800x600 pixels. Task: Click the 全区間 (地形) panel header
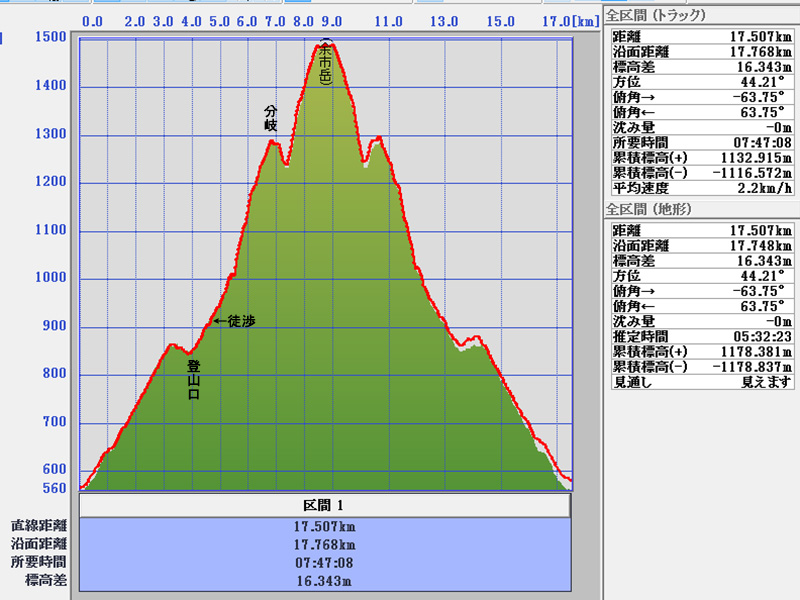tap(649, 209)
